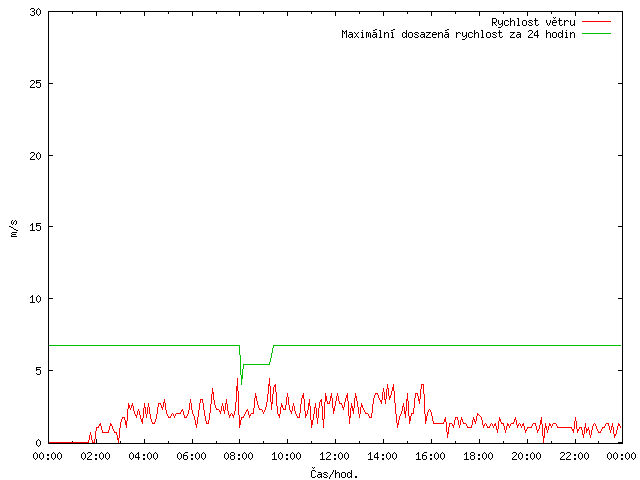
Task: Click the x-axis tick label 08:00
Action: pos(239,456)
